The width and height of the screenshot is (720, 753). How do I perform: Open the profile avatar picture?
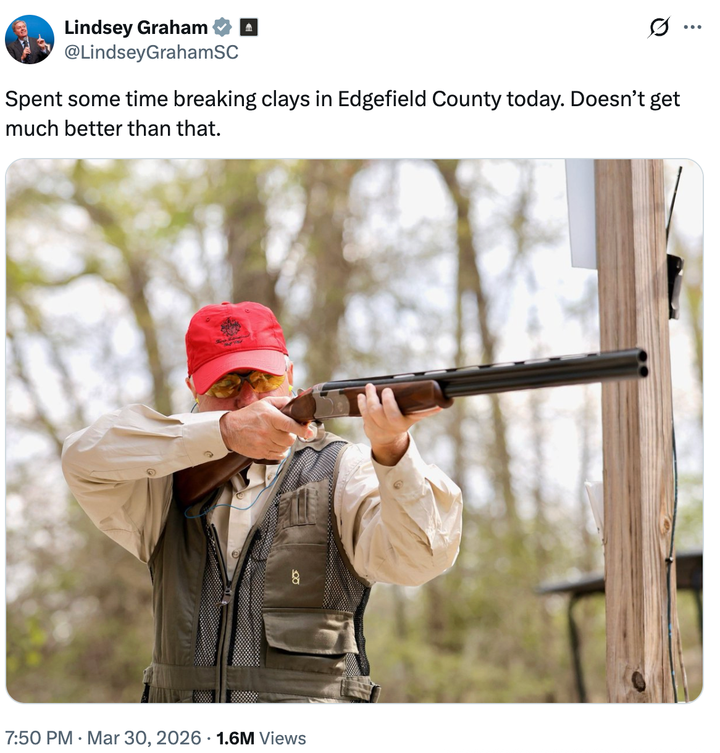pos(29,40)
